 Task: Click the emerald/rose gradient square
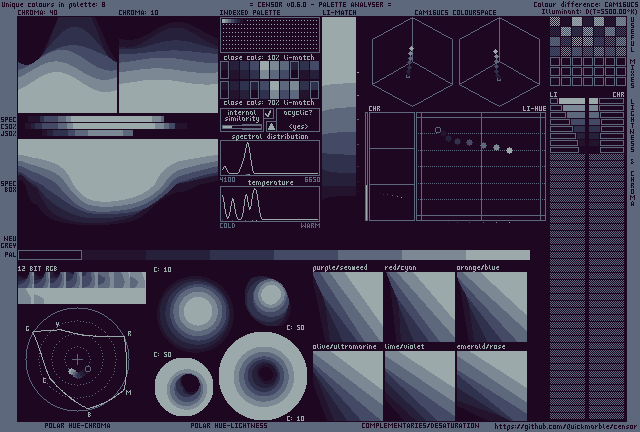click(x=492, y=385)
